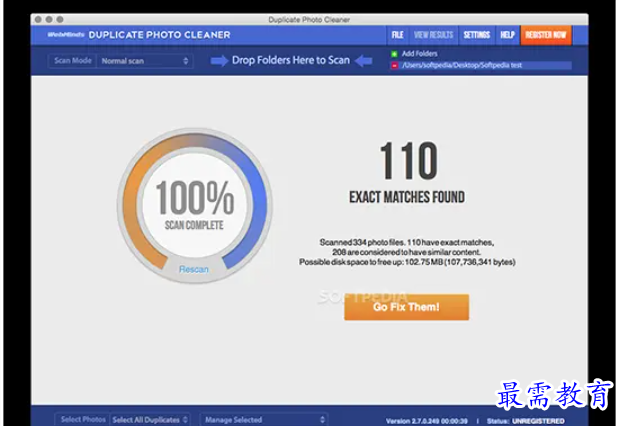
Task: Open the Select All Duplicates dropdown
Action: [150, 420]
